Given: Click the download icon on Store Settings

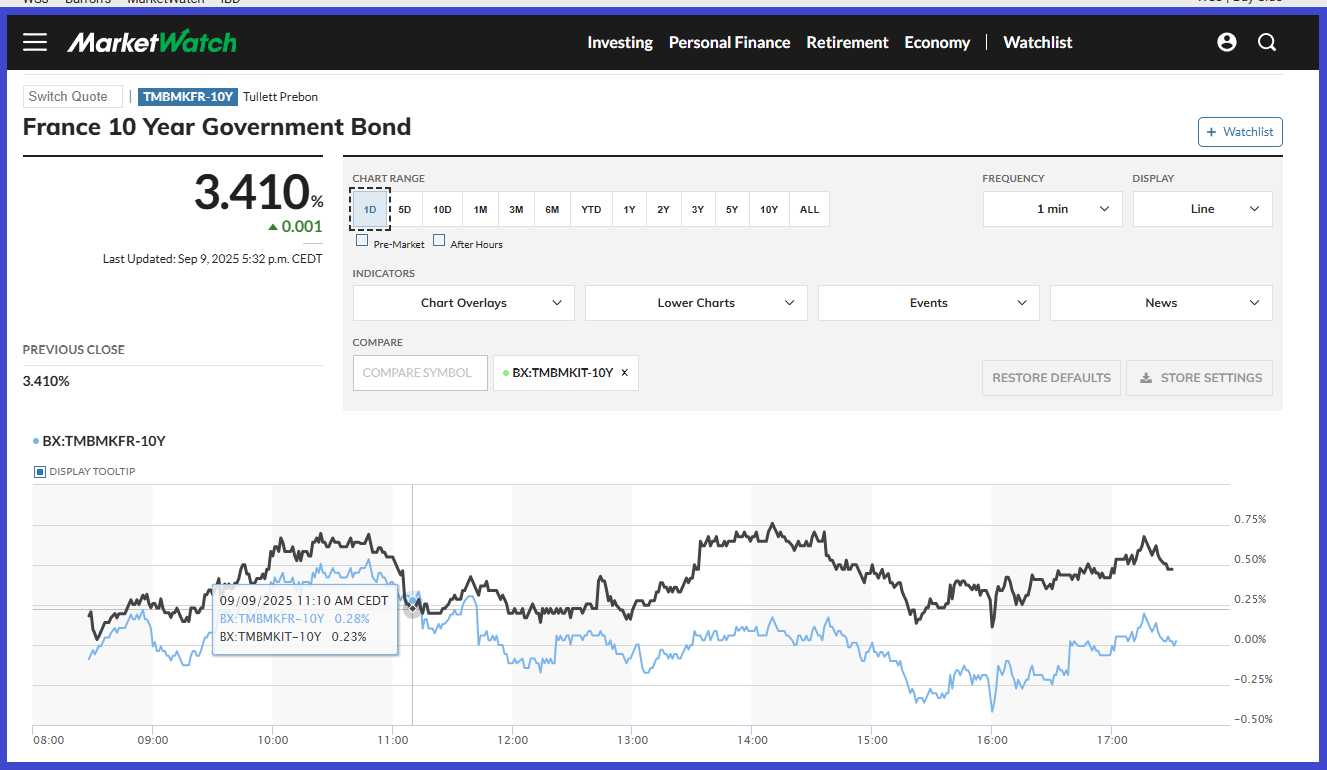Looking at the screenshot, I should click(1145, 378).
